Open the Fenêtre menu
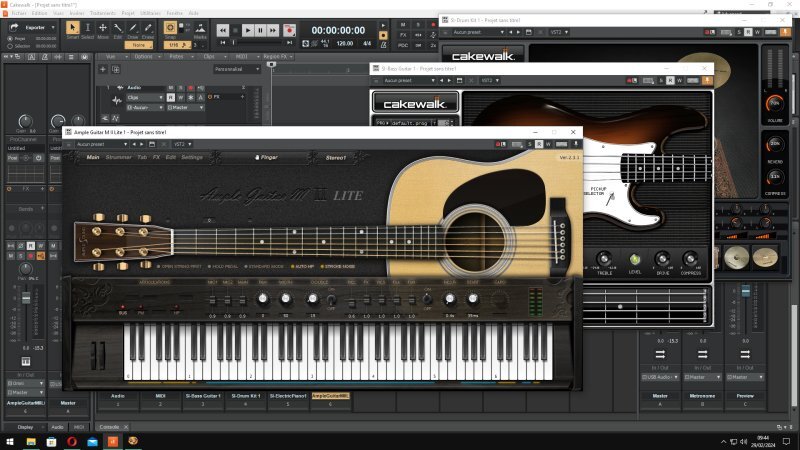 (174, 13)
